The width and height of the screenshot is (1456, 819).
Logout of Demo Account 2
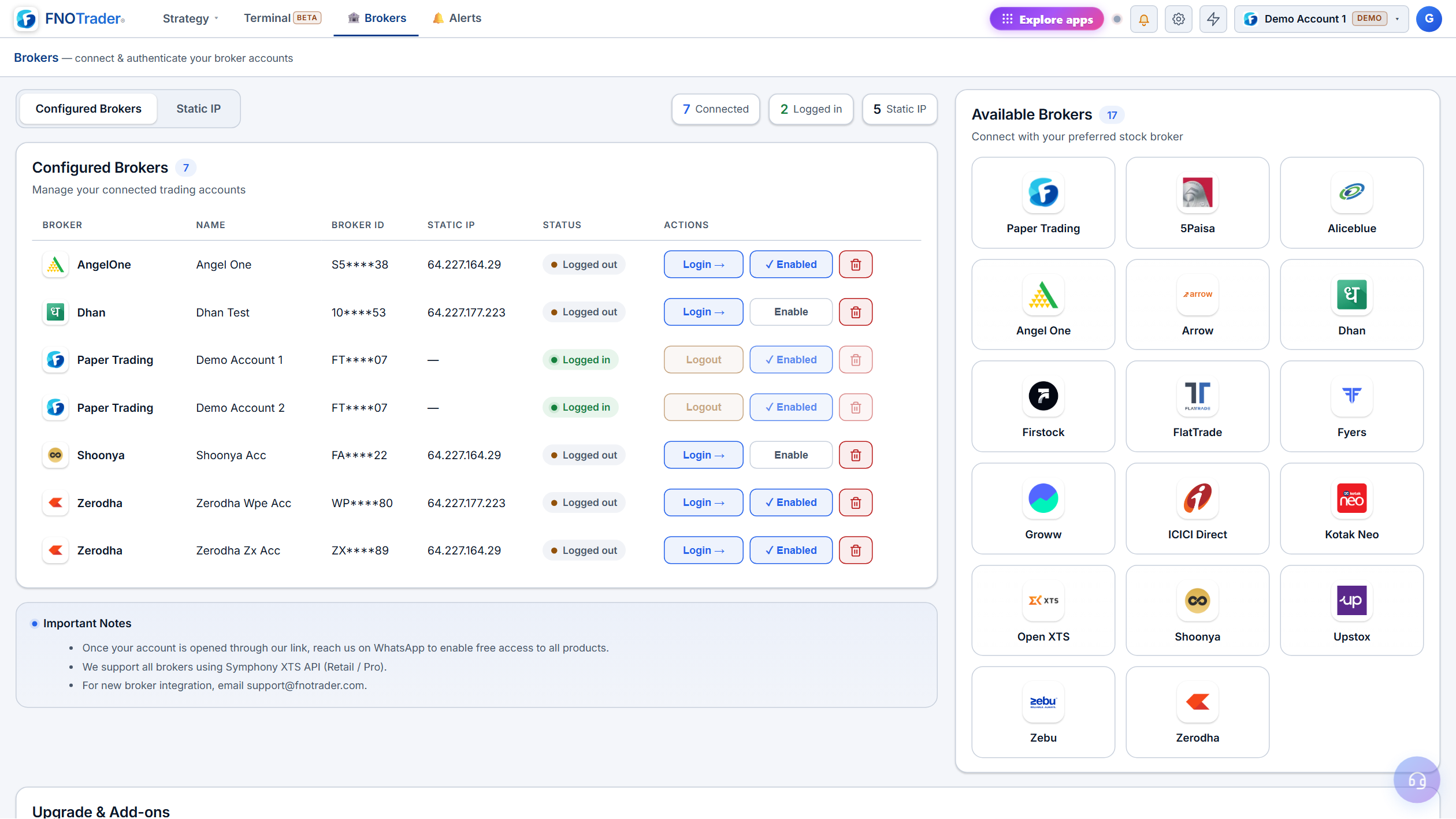[703, 407]
